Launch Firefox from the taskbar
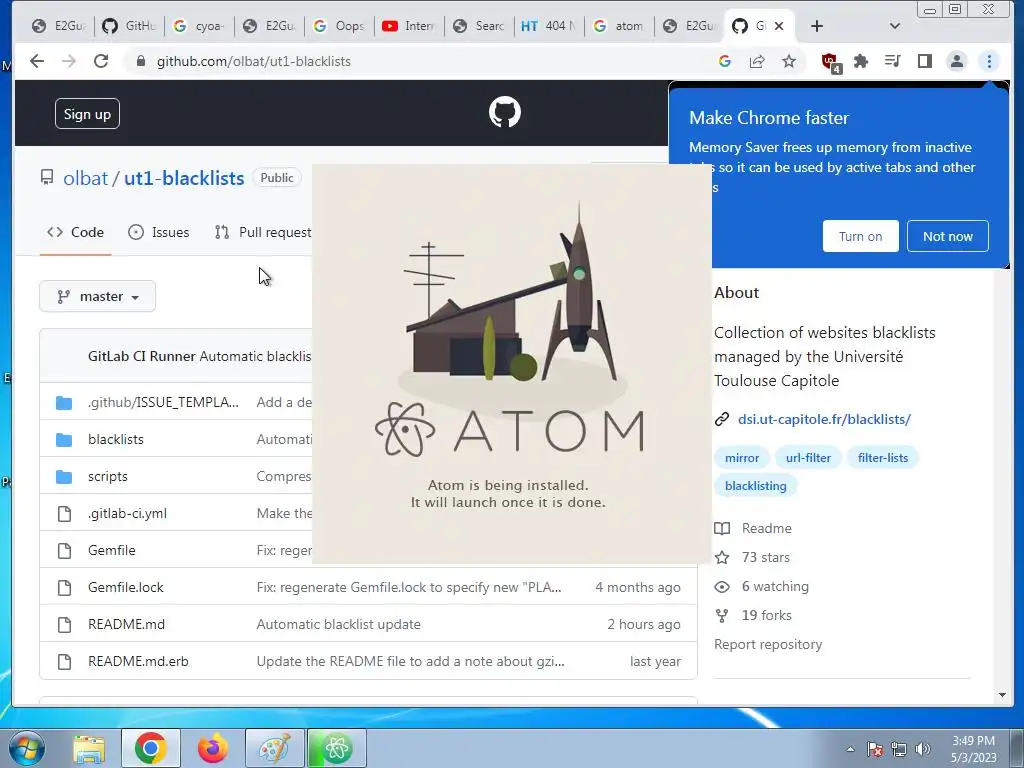Viewport: 1024px width, 768px height. click(x=213, y=749)
